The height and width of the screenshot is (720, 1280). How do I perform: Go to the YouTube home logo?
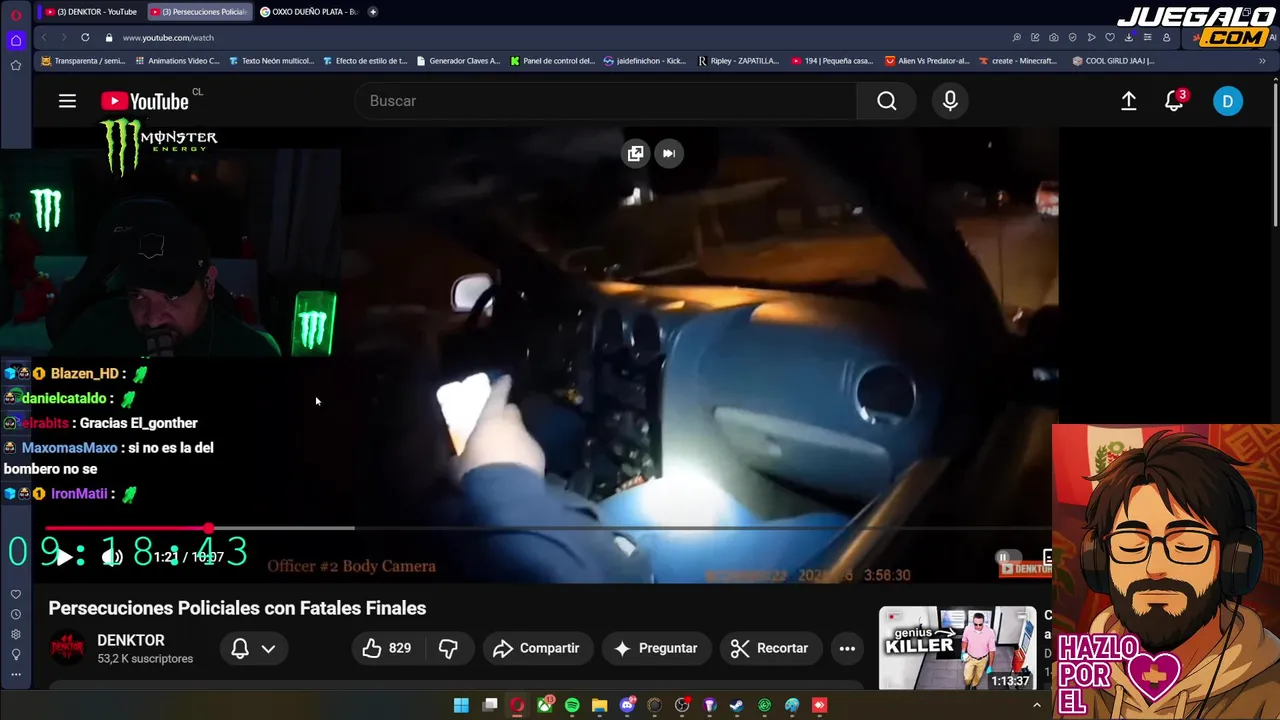[145, 101]
